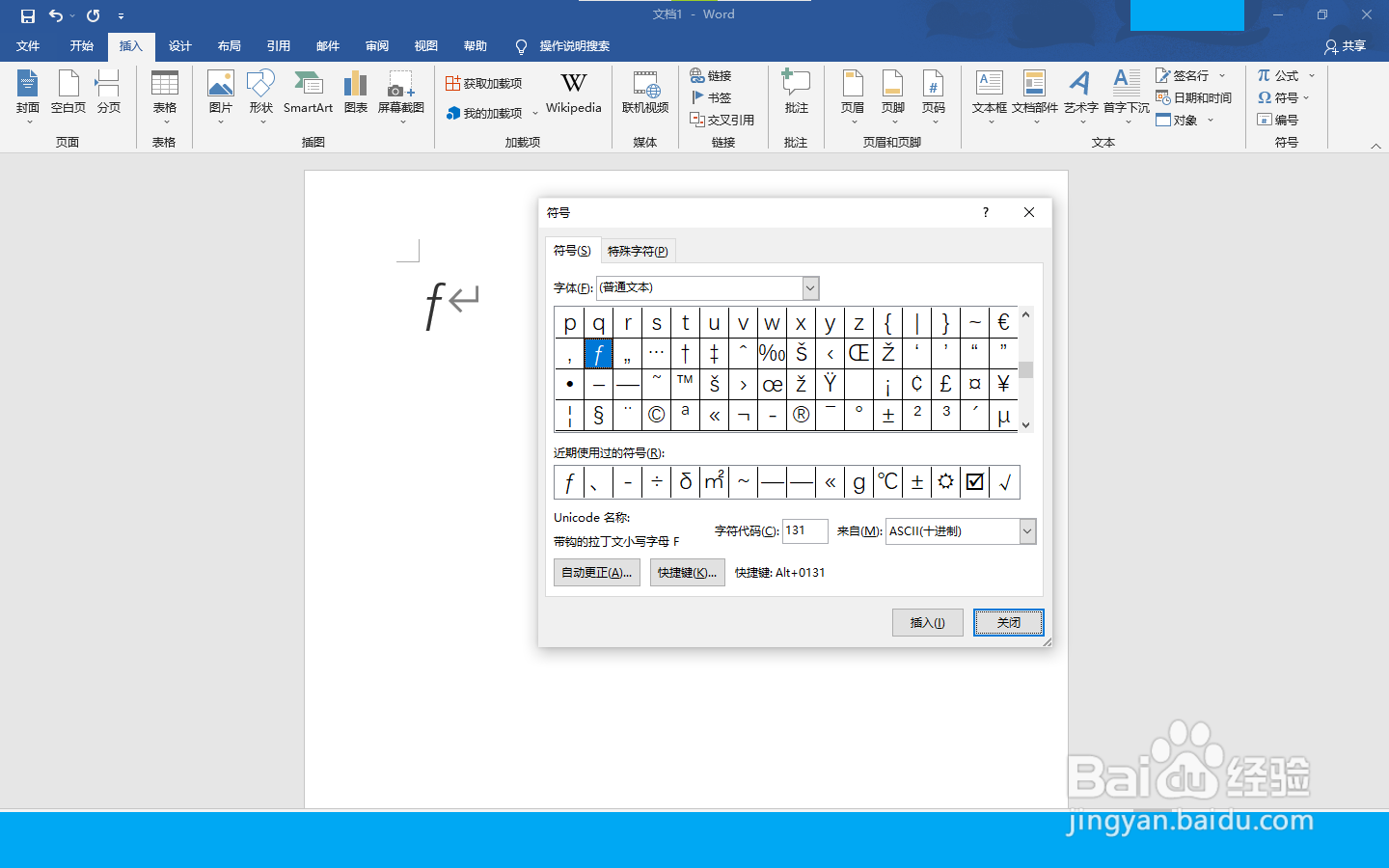Select the Euro € symbol in grid
This screenshot has height=868, width=1389.
(1003, 322)
